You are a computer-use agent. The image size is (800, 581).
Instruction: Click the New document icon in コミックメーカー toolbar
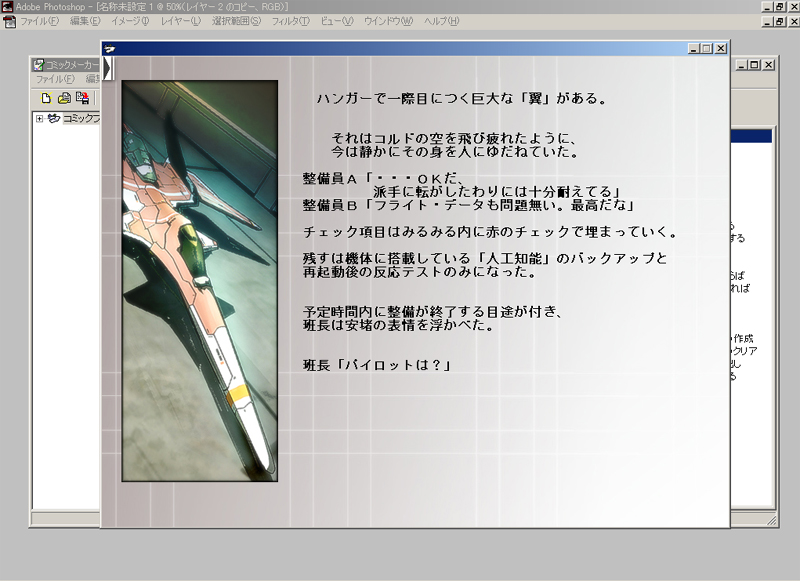pyautogui.click(x=46, y=98)
